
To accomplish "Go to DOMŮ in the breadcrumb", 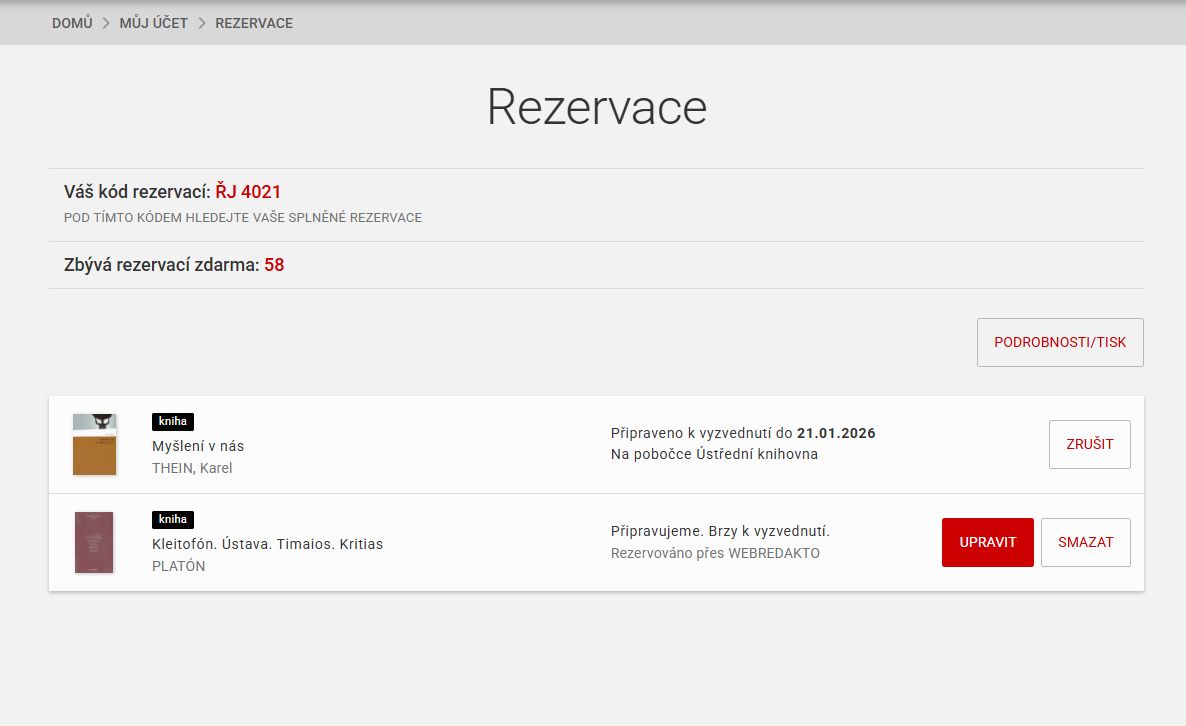I will pyautogui.click(x=72, y=23).
